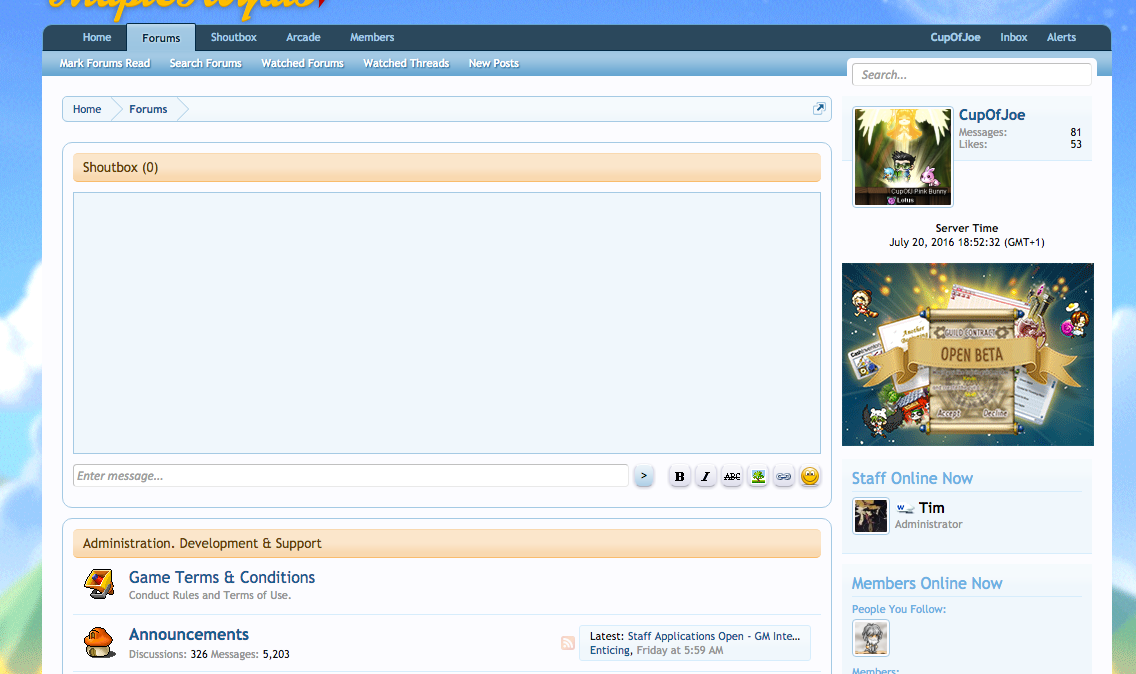1136x674 pixels.
Task: Open the Alerts dropdown
Action: [1061, 37]
